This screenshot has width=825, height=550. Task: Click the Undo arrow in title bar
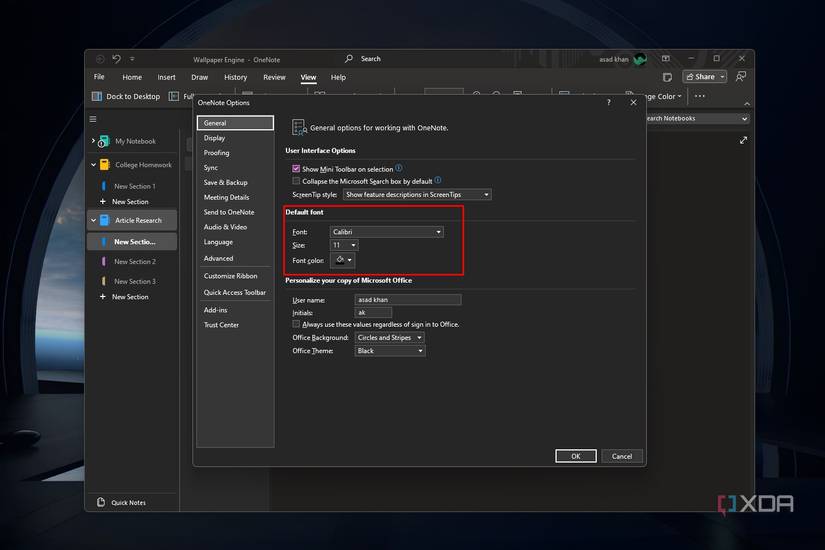click(x=117, y=59)
